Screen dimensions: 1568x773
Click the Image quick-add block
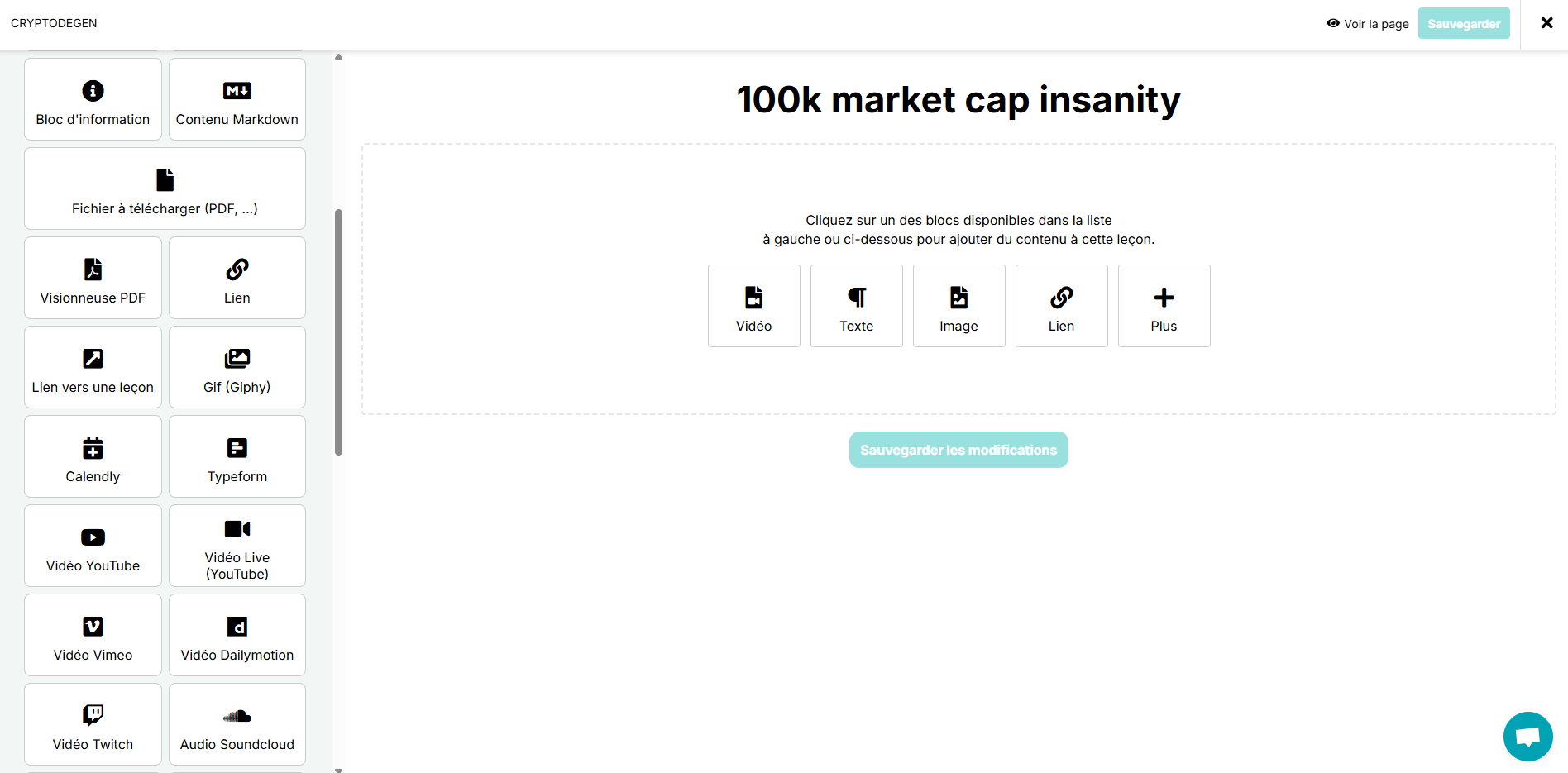958,307
